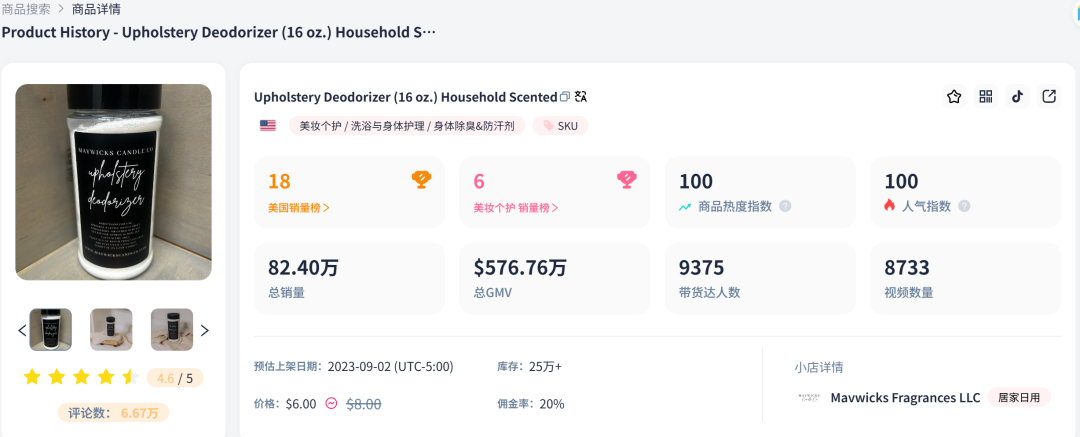Open the QR code icon
This screenshot has height=437, width=1080.
[x=986, y=97]
